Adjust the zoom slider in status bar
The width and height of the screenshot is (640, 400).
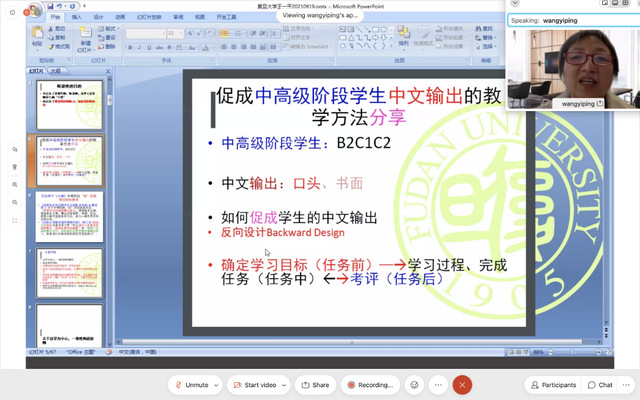572,352
